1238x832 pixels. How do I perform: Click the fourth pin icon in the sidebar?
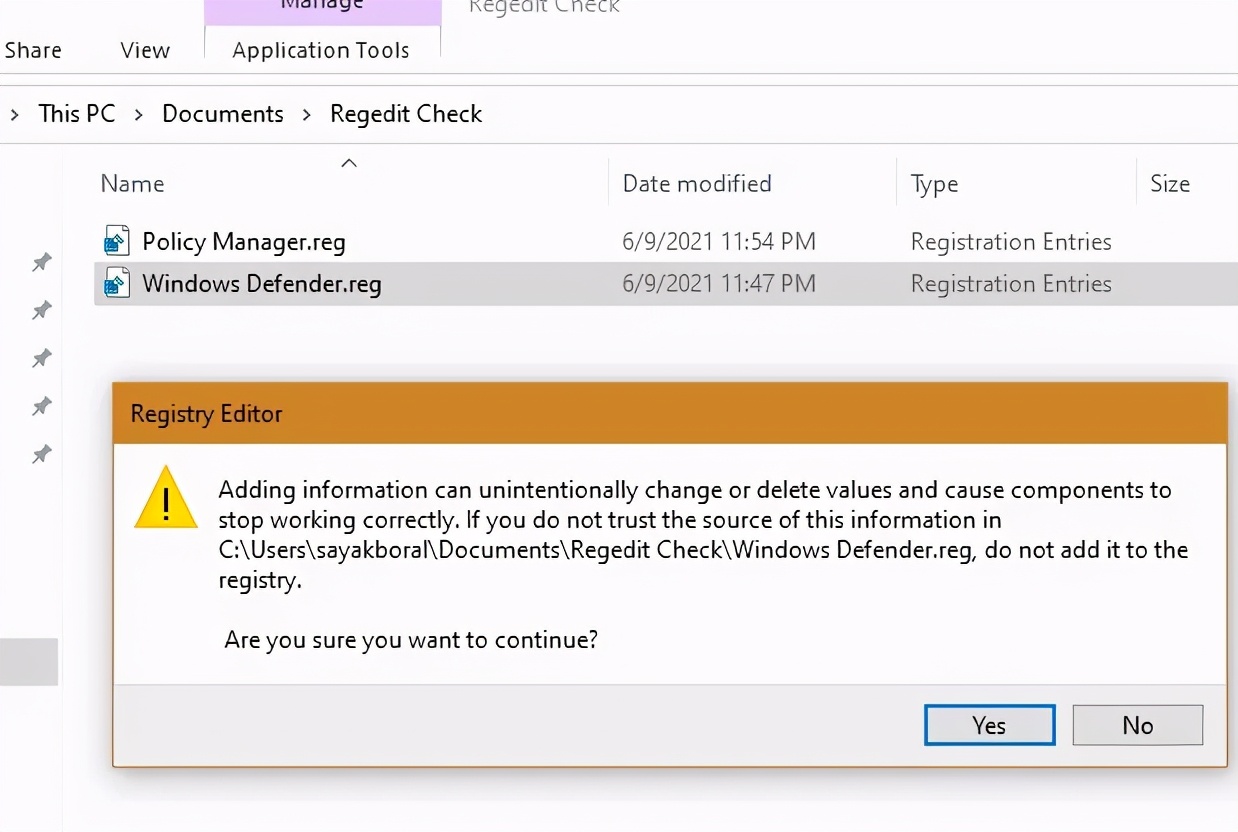41,406
